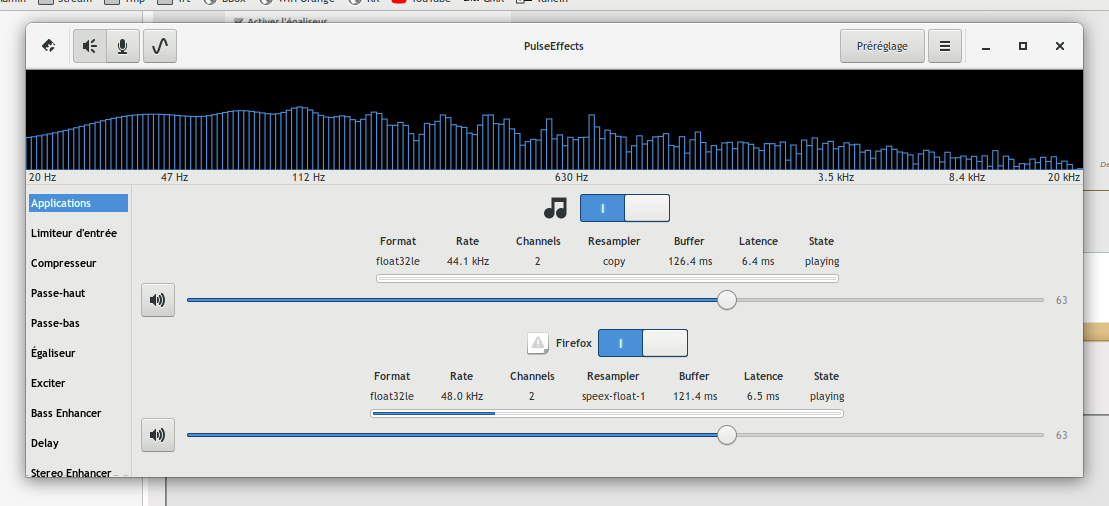Click the music player level bar

(x=608, y=278)
